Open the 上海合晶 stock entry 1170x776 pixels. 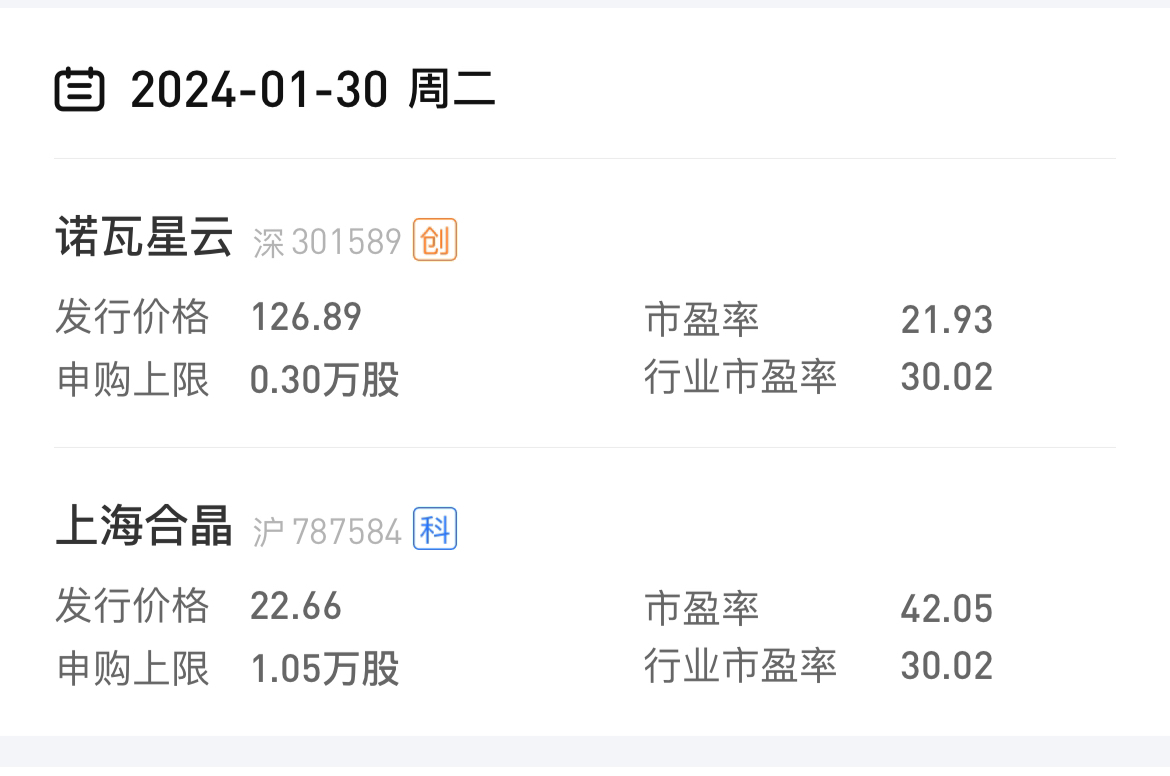click(144, 528)
